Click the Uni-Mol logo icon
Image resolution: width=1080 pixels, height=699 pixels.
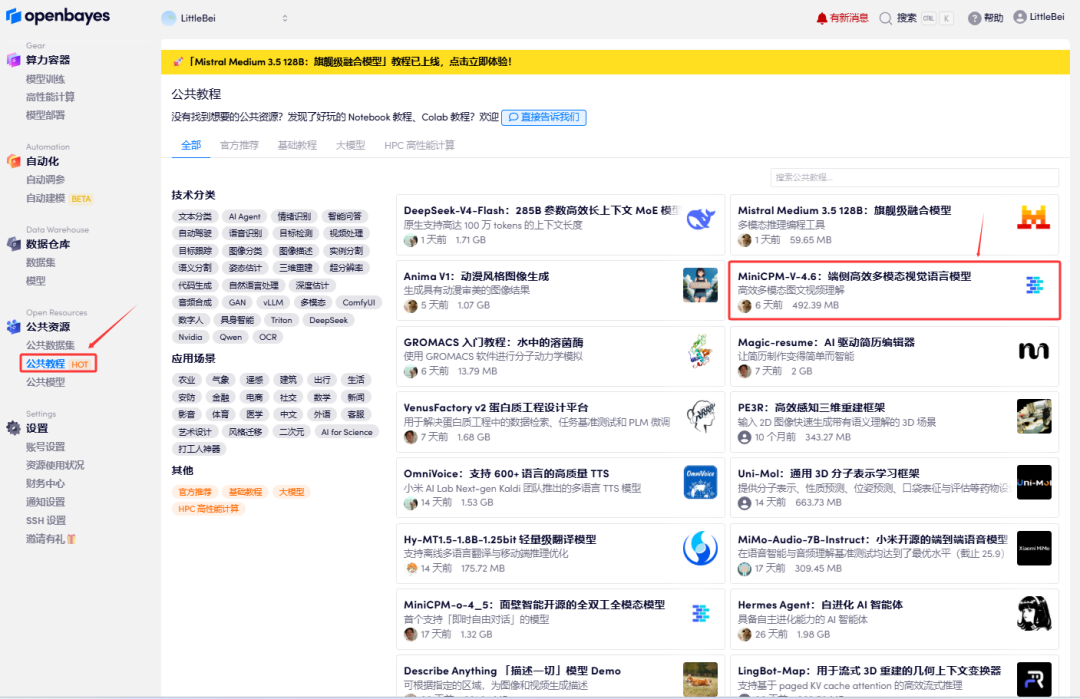coord(1034,482)
